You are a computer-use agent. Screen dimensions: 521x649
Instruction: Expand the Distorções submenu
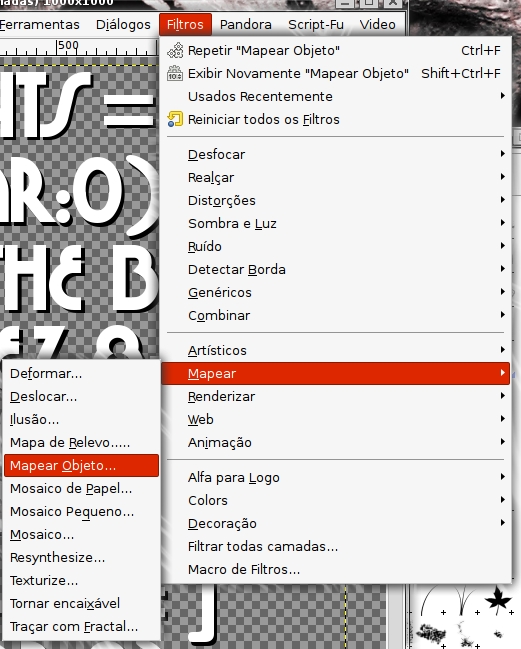[x=335, y=200]
